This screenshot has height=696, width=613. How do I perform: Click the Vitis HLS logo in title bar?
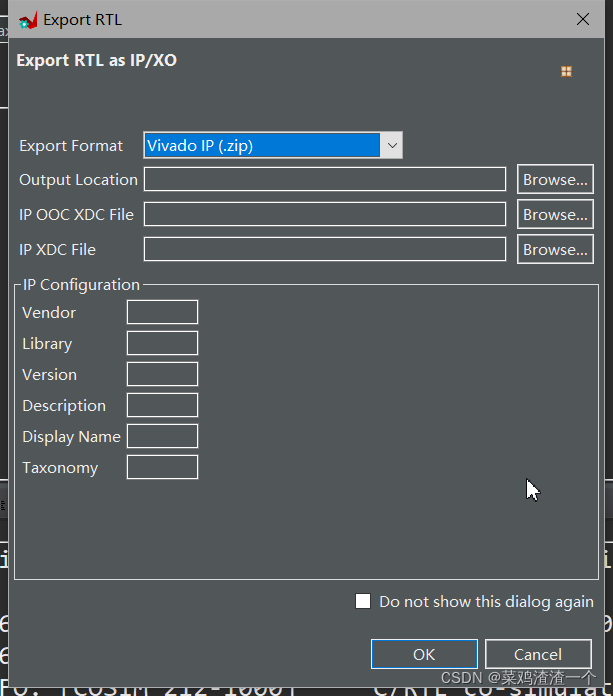tap(28, 20)
